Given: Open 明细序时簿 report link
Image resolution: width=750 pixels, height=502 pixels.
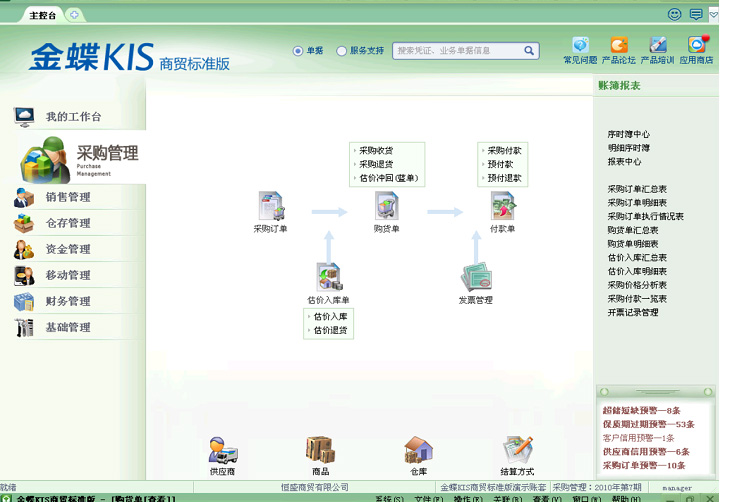Looking at the screenshot, I should click(x=629, y=148).
